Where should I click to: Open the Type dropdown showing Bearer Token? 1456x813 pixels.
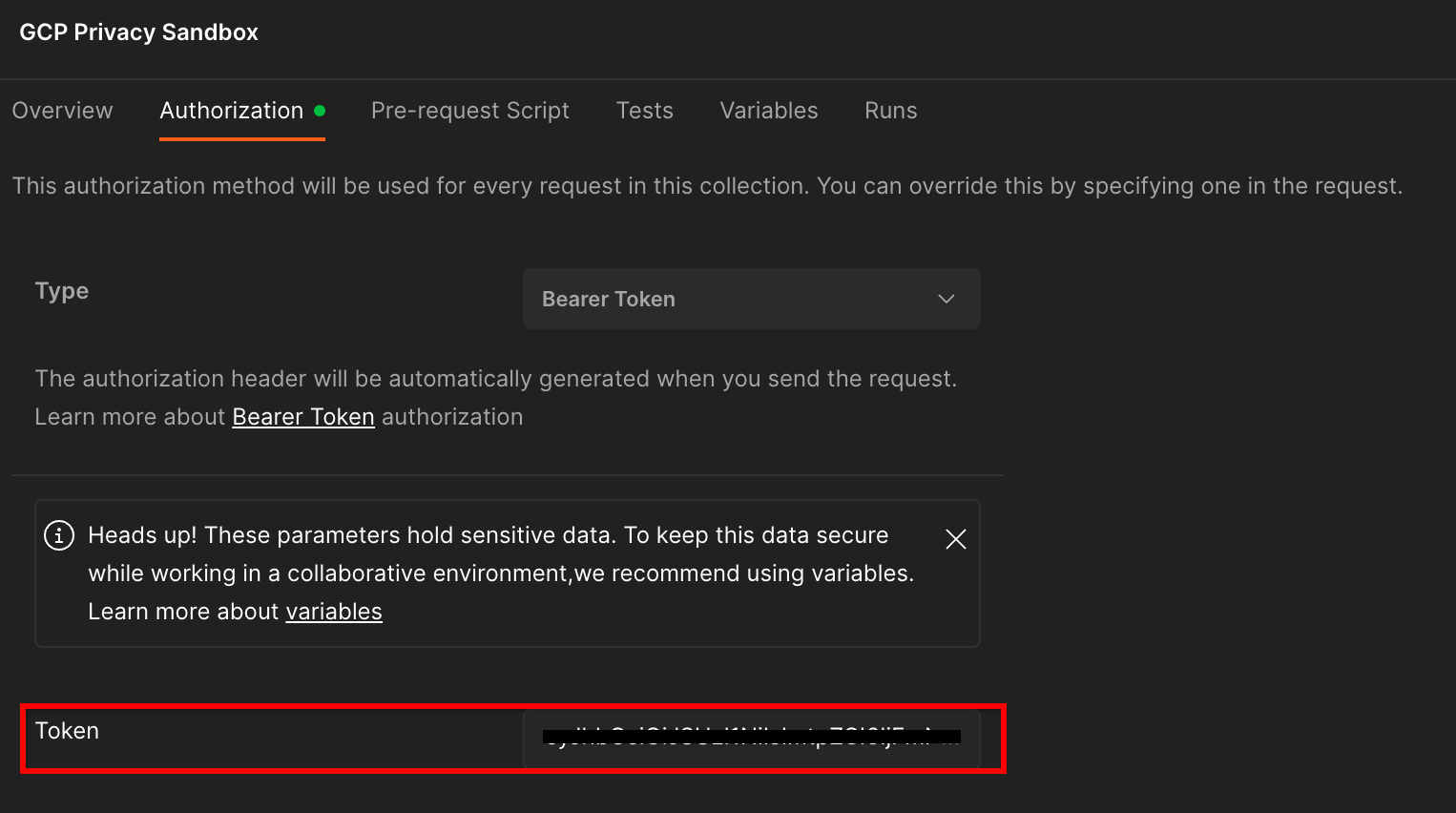point(751,299)
